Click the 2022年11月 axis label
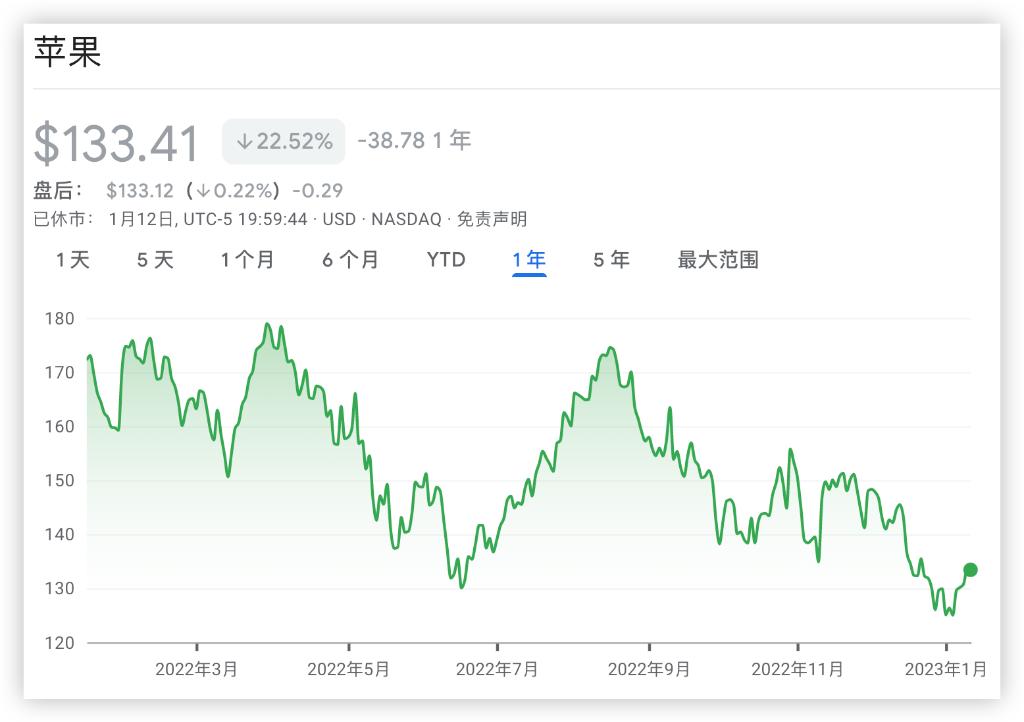 797,669
